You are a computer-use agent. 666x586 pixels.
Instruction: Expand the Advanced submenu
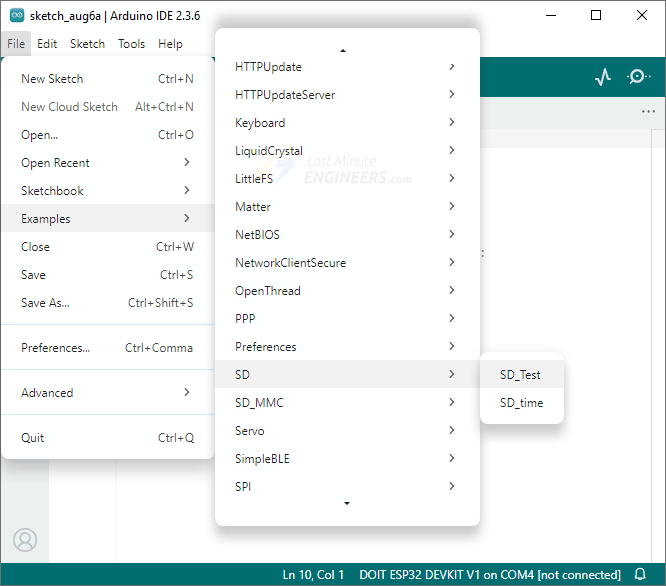(x=107, y=393)
